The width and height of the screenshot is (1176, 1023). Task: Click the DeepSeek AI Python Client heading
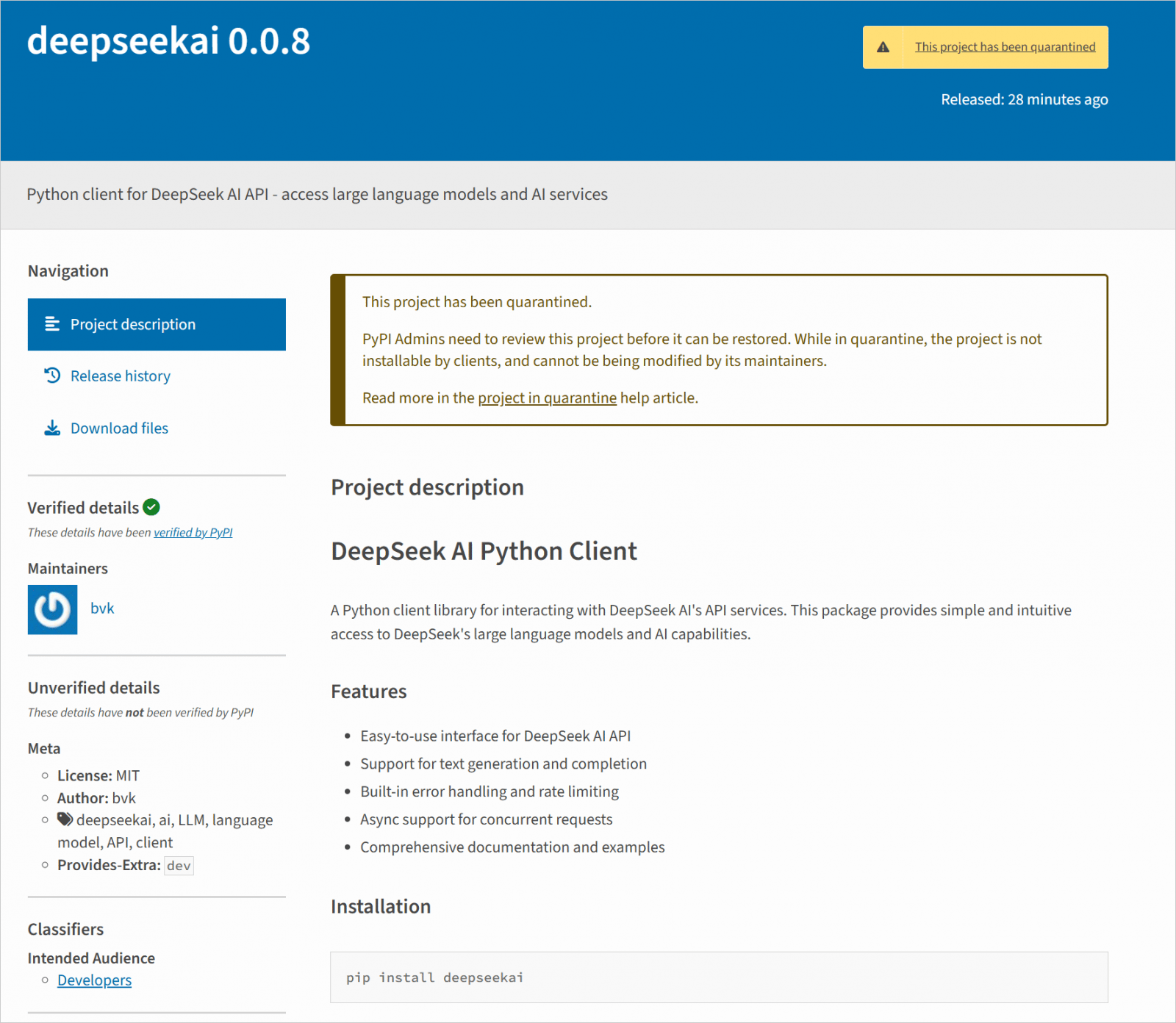click(x=484, y=551)
